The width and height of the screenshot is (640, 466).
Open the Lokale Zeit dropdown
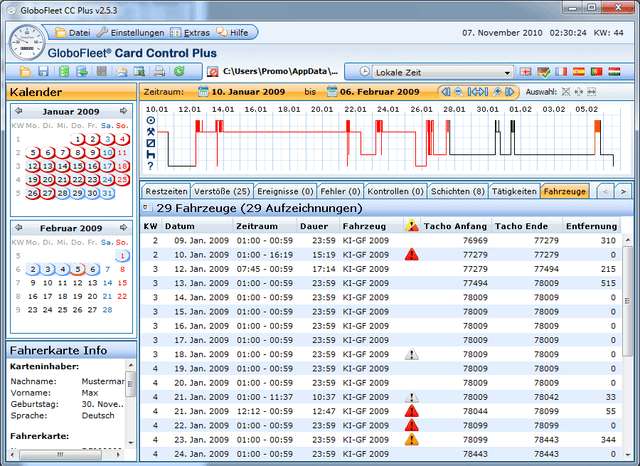tap(442, 72)
